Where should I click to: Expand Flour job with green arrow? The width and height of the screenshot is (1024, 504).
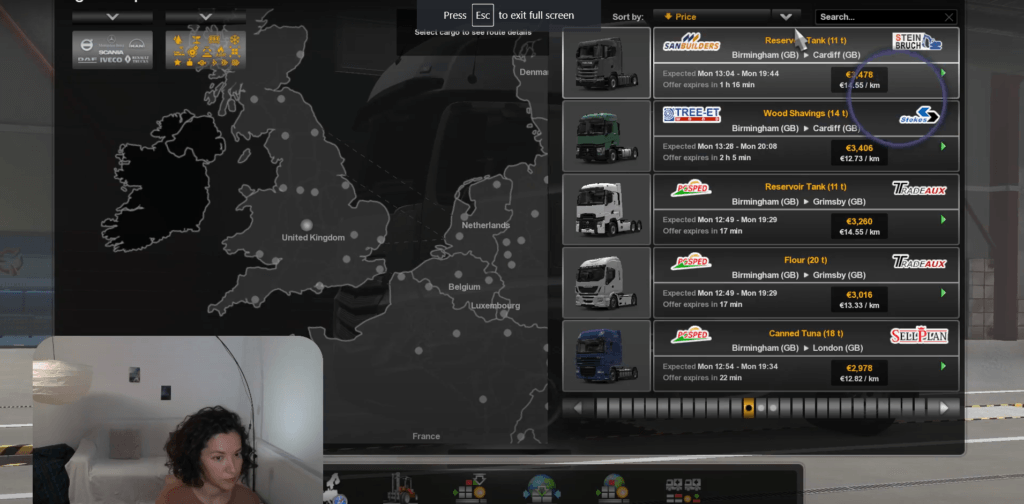pyautogui.click(x=943, y=292)
